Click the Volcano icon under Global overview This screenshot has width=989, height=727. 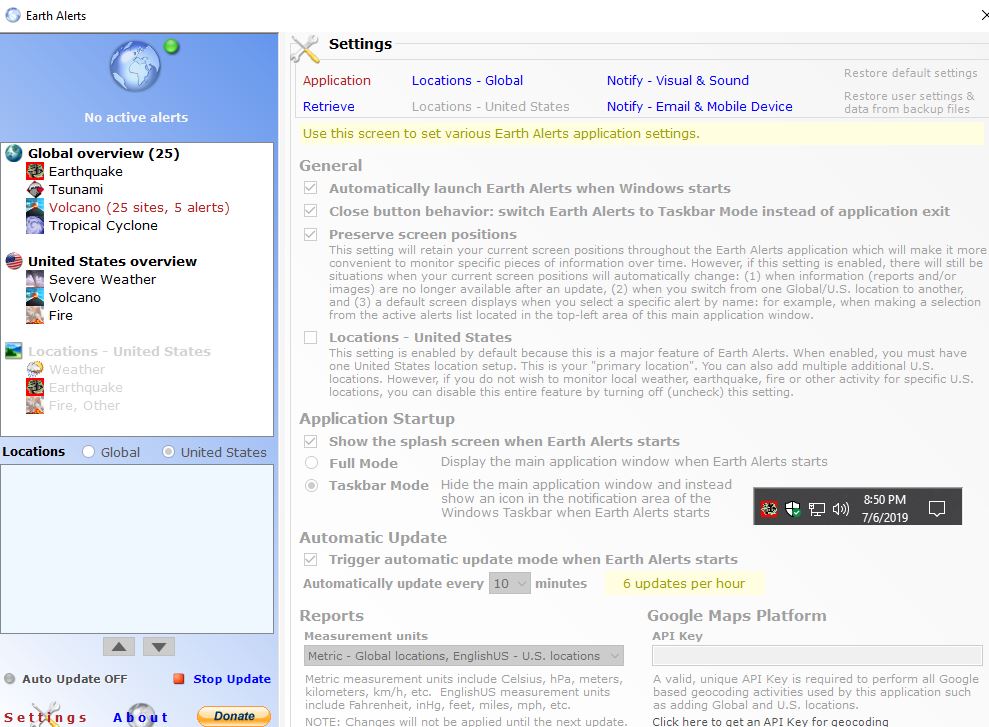[35, 207]
